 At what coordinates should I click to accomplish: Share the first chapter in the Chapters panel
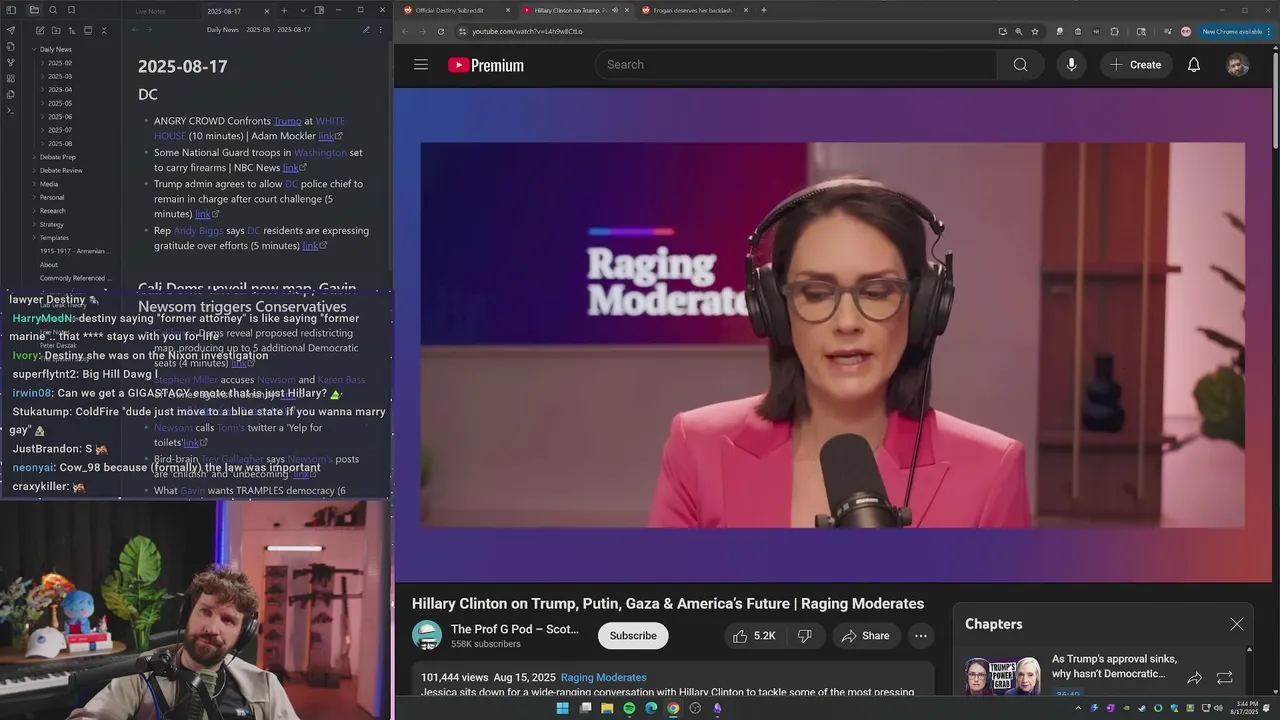coord(1195,678)
